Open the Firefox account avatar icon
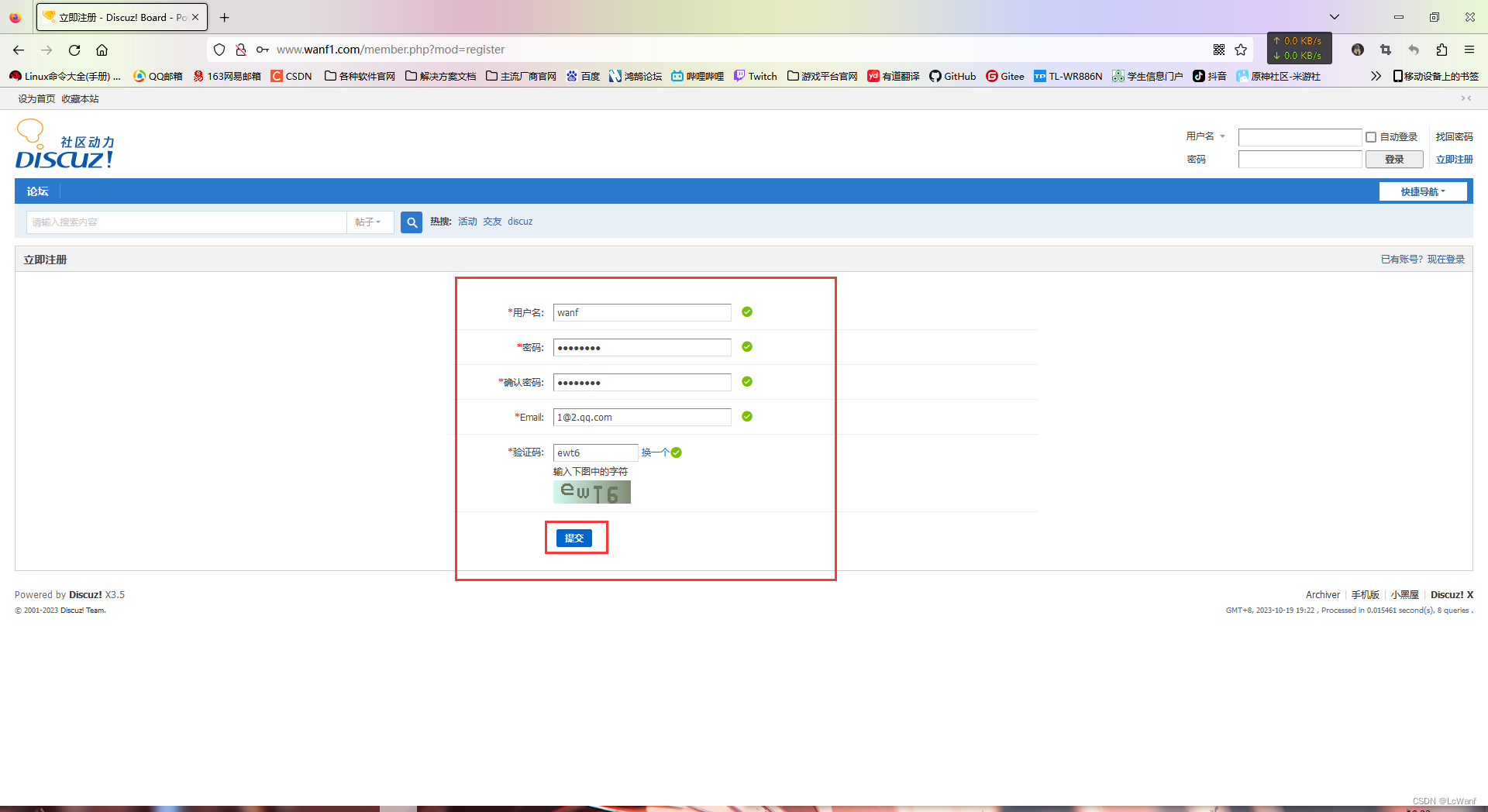Image resolution: width=1488 pixels, height=812 pixels. pyautogui.click(x=1358, y=50)
